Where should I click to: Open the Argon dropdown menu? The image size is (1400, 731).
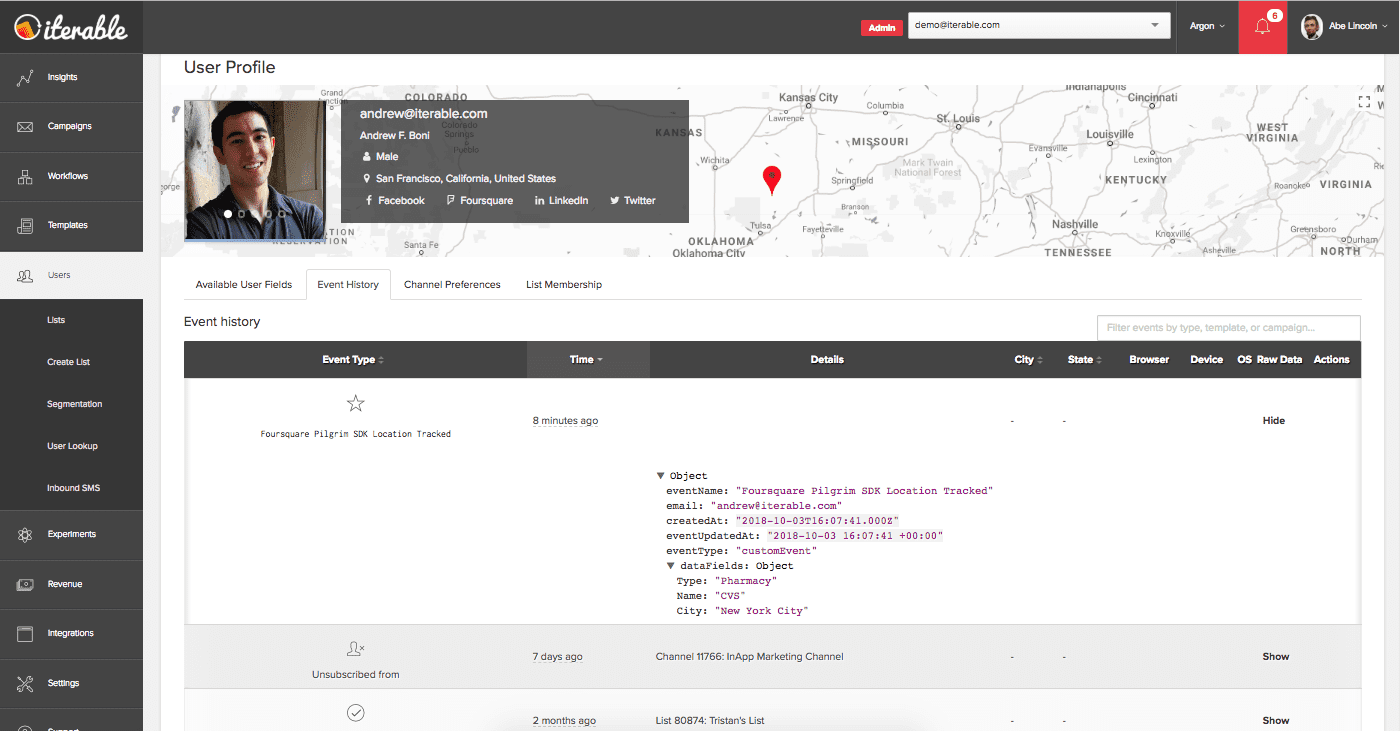[1207, 26]
